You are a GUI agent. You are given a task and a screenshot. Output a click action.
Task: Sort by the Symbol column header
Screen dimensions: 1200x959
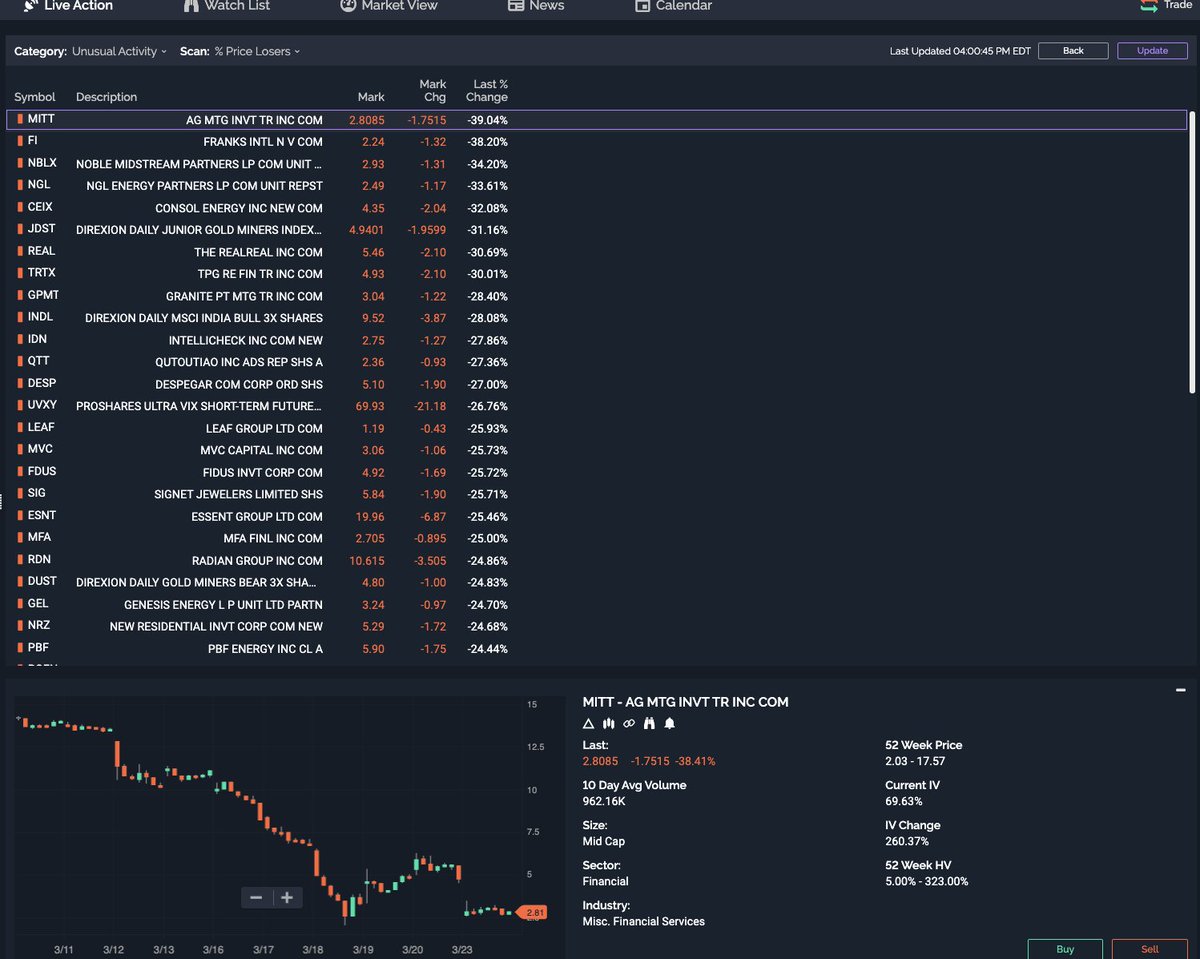coord(35,97)
